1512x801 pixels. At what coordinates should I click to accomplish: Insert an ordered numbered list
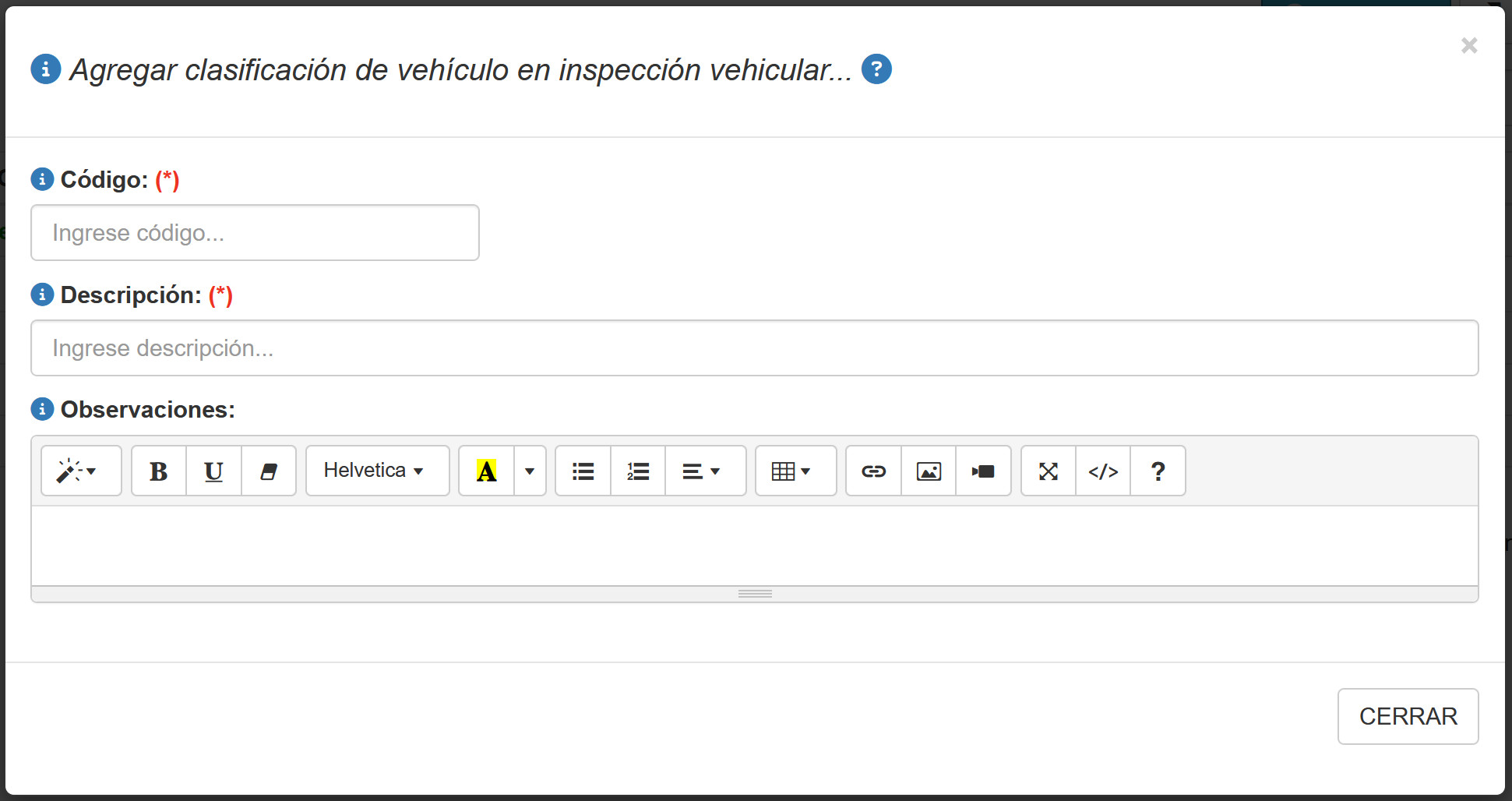[x=638, y=471]
